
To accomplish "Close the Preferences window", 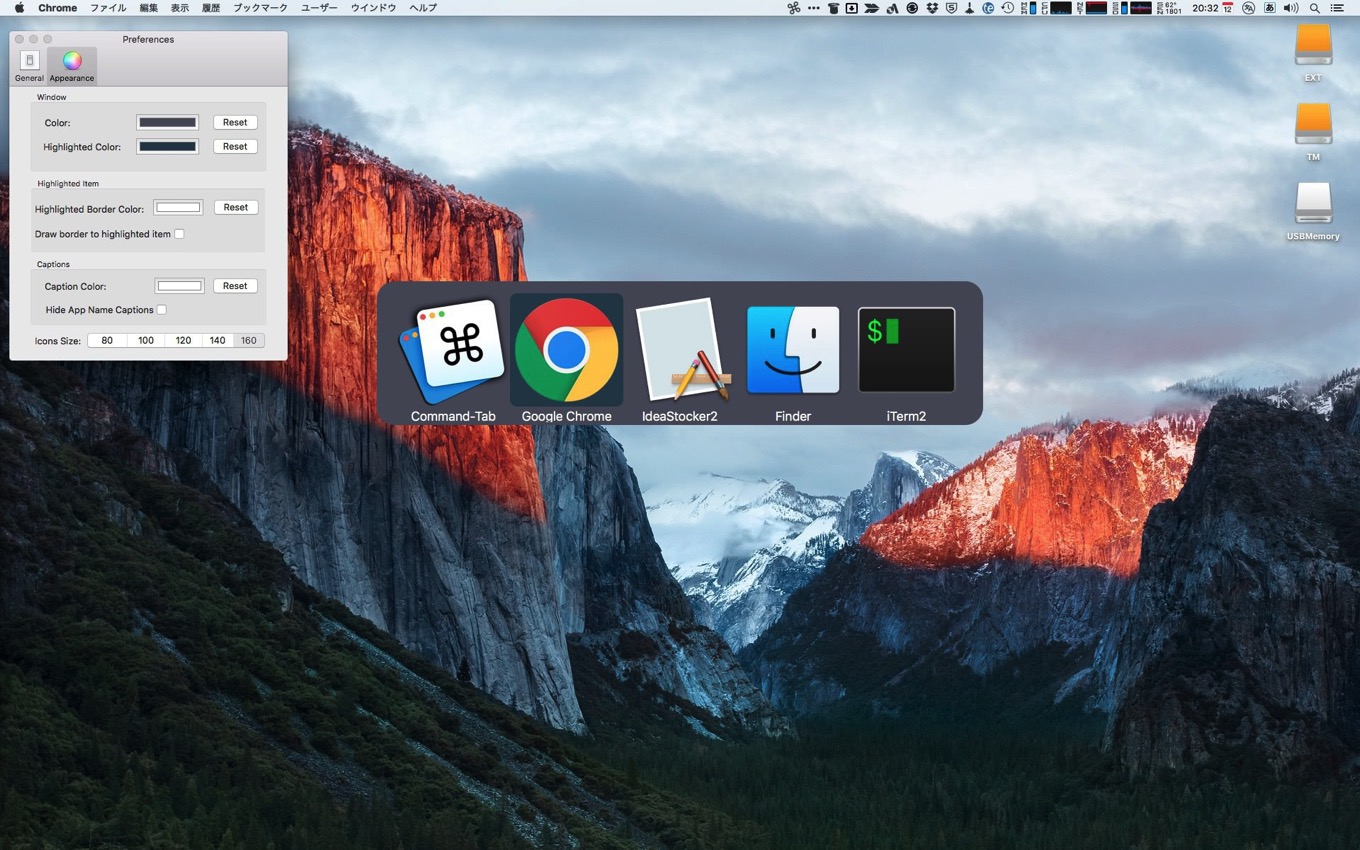I will [19, 39].
